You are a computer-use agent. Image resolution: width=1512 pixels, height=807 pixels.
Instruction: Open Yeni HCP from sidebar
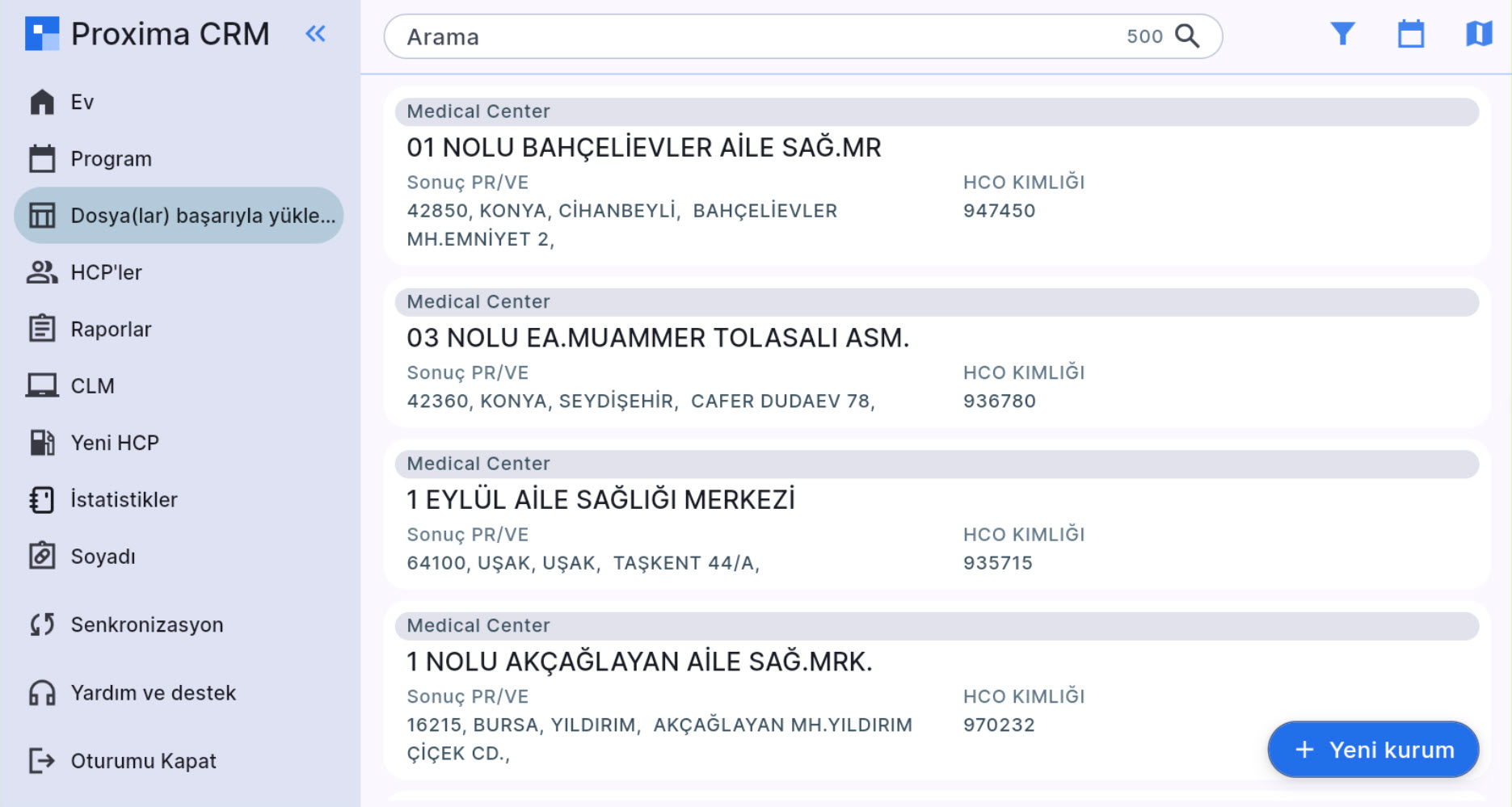115,443
